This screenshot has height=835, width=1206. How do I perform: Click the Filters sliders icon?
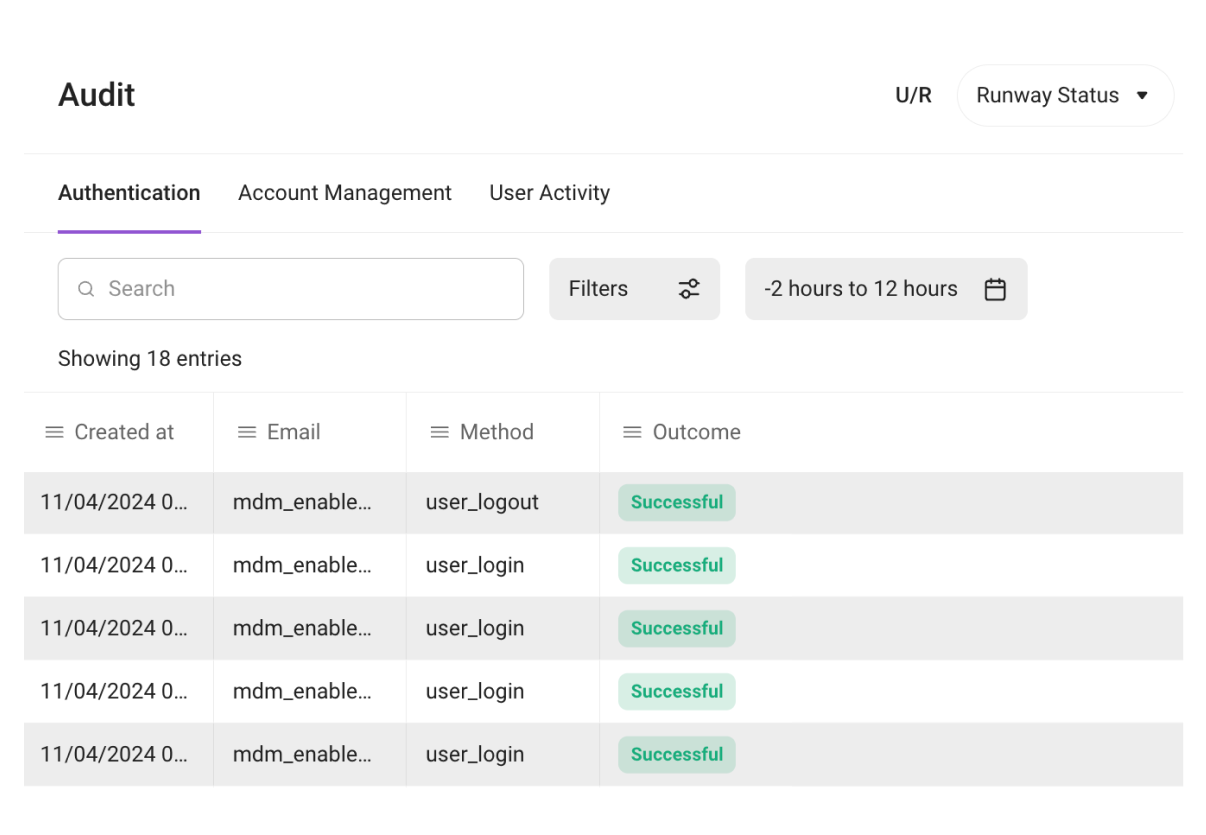click(689, 289)
